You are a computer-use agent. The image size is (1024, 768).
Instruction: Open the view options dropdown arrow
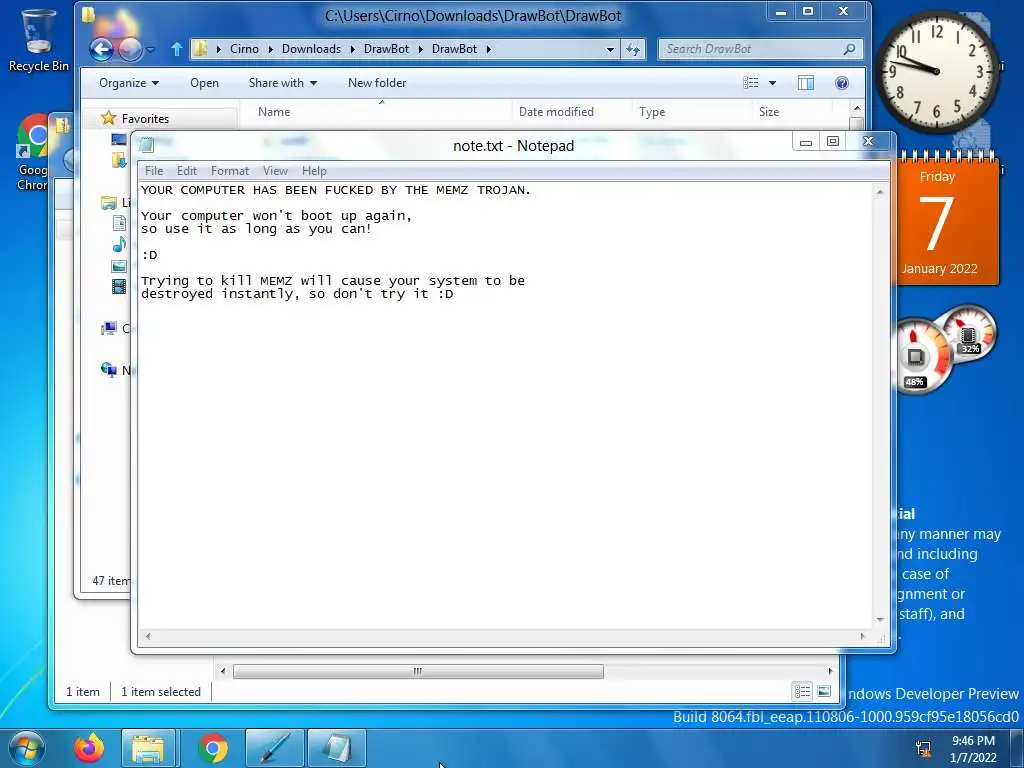tap(773, 83)
